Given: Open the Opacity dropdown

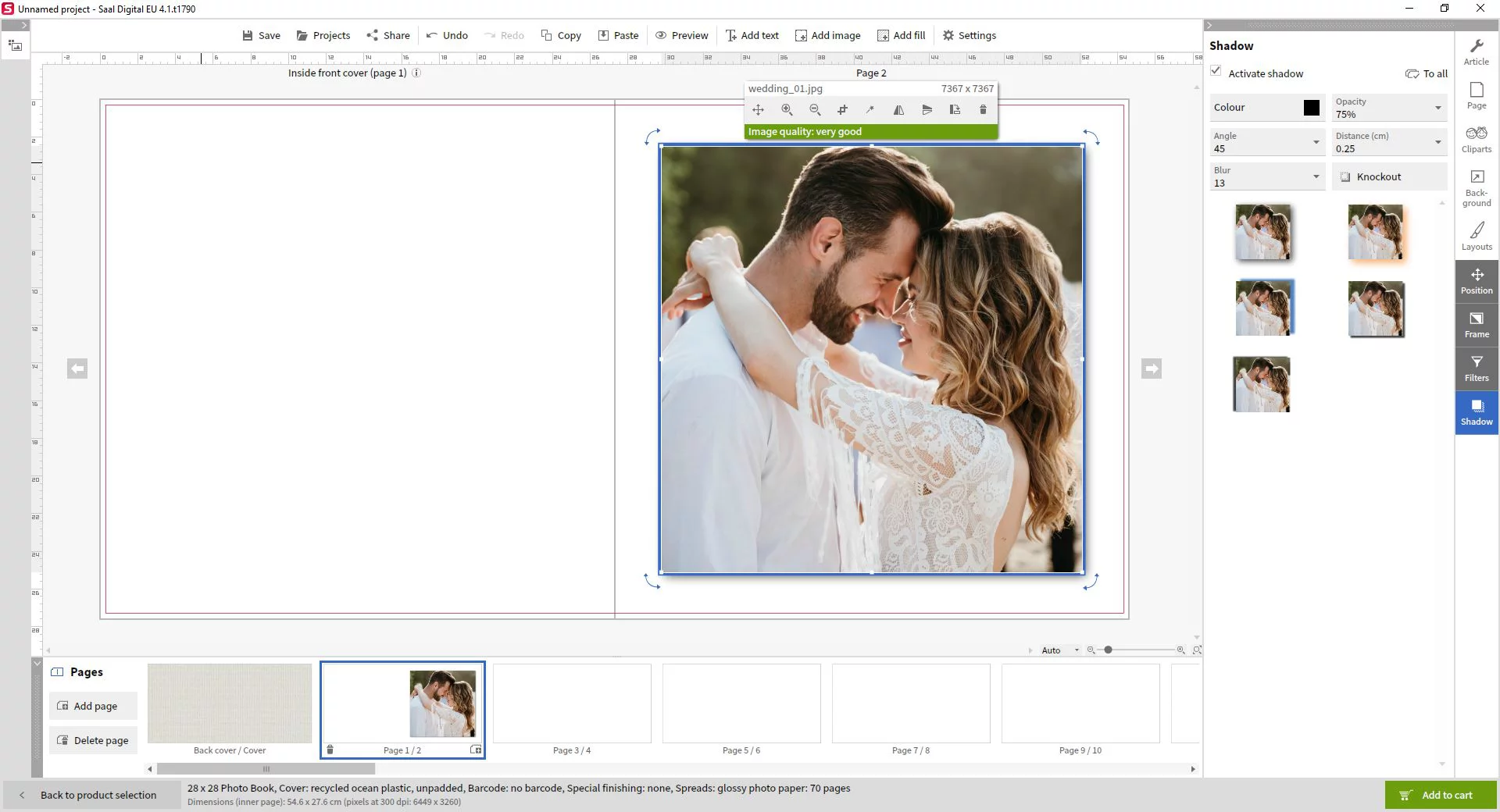Looking at the screenshot, I should coord(1438,108).
